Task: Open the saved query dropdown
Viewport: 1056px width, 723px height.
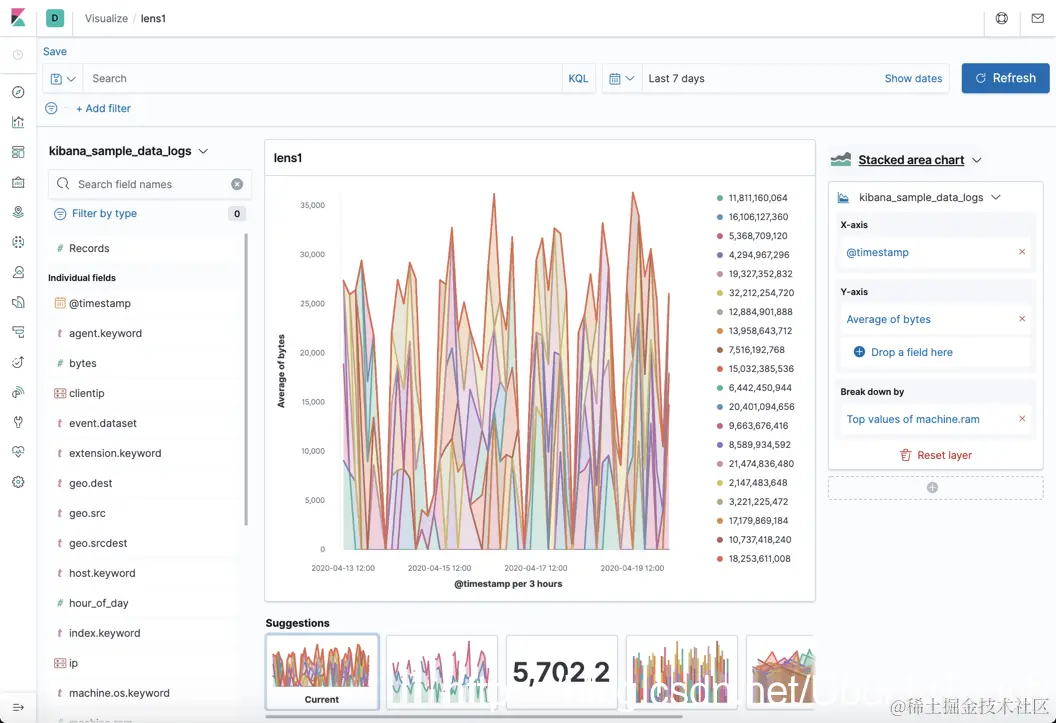Action: (63, 79)
